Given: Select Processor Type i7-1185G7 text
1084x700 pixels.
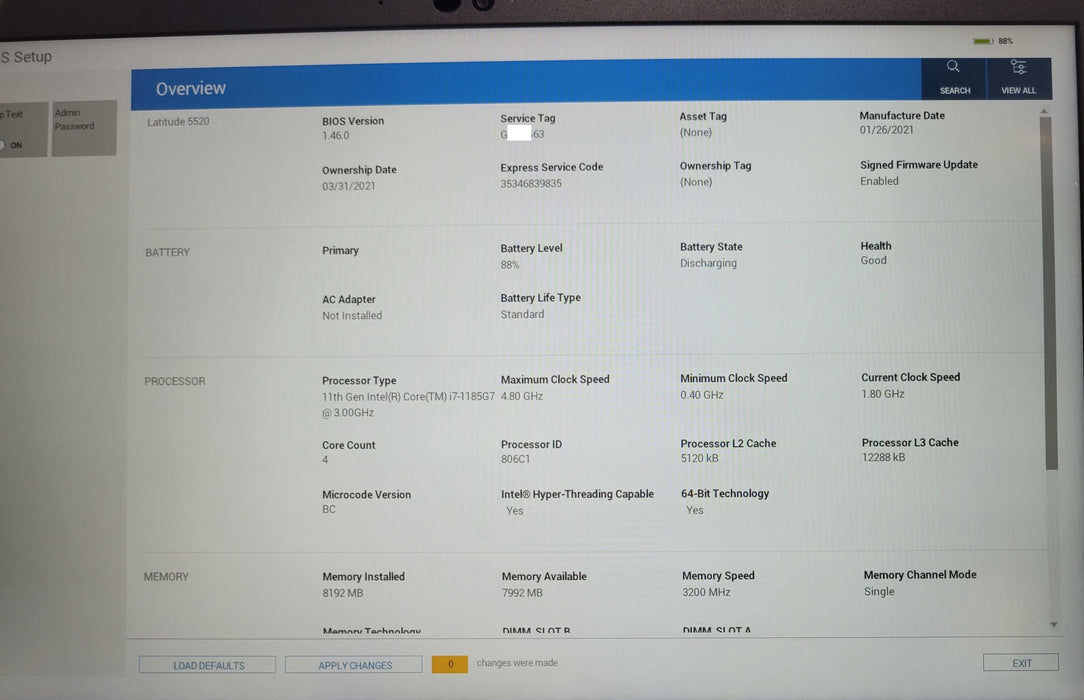Looking at the screenshot, I should 408,404.
